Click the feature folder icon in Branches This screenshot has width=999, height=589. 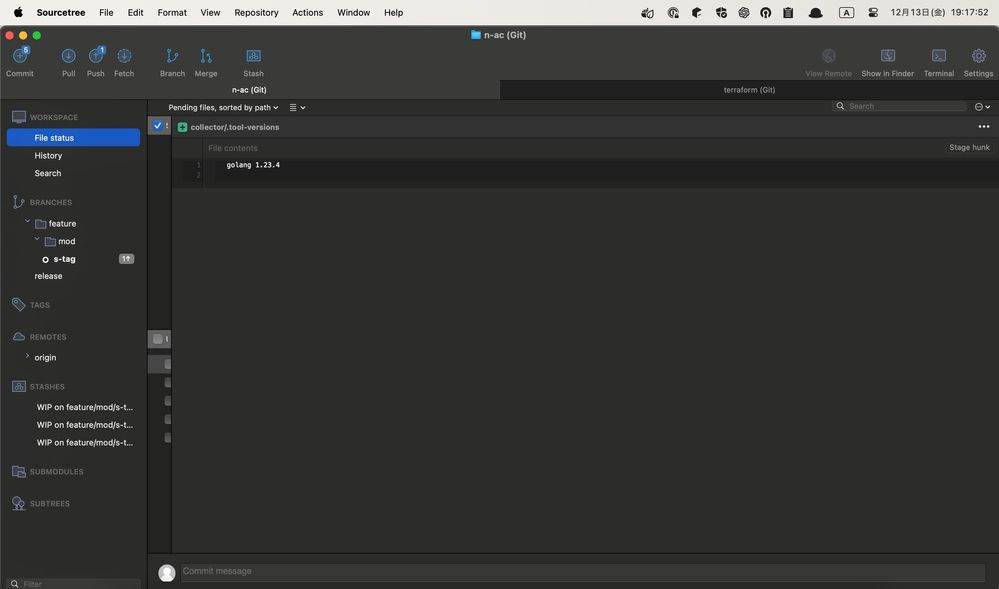click(x=40, y=224)
